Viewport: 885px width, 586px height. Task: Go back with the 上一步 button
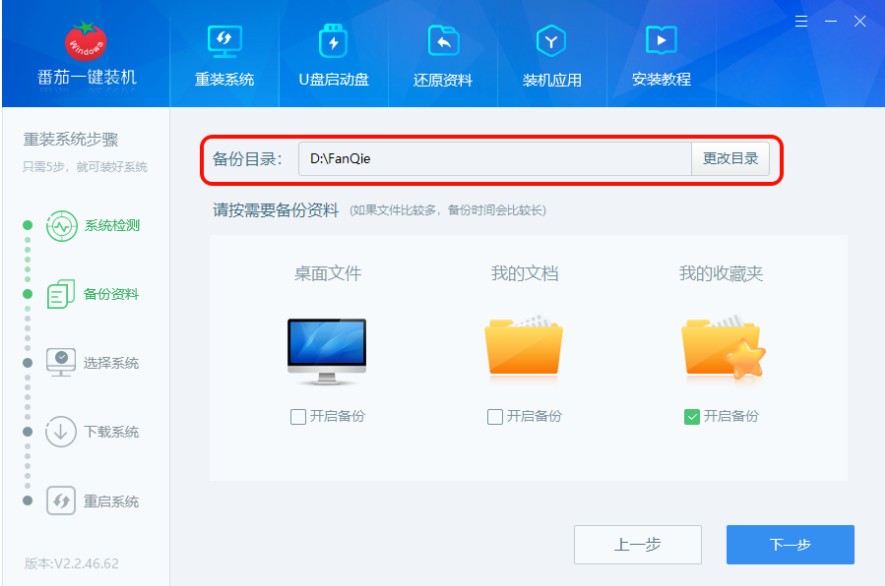pyautogui.click(x=638, y=545)
